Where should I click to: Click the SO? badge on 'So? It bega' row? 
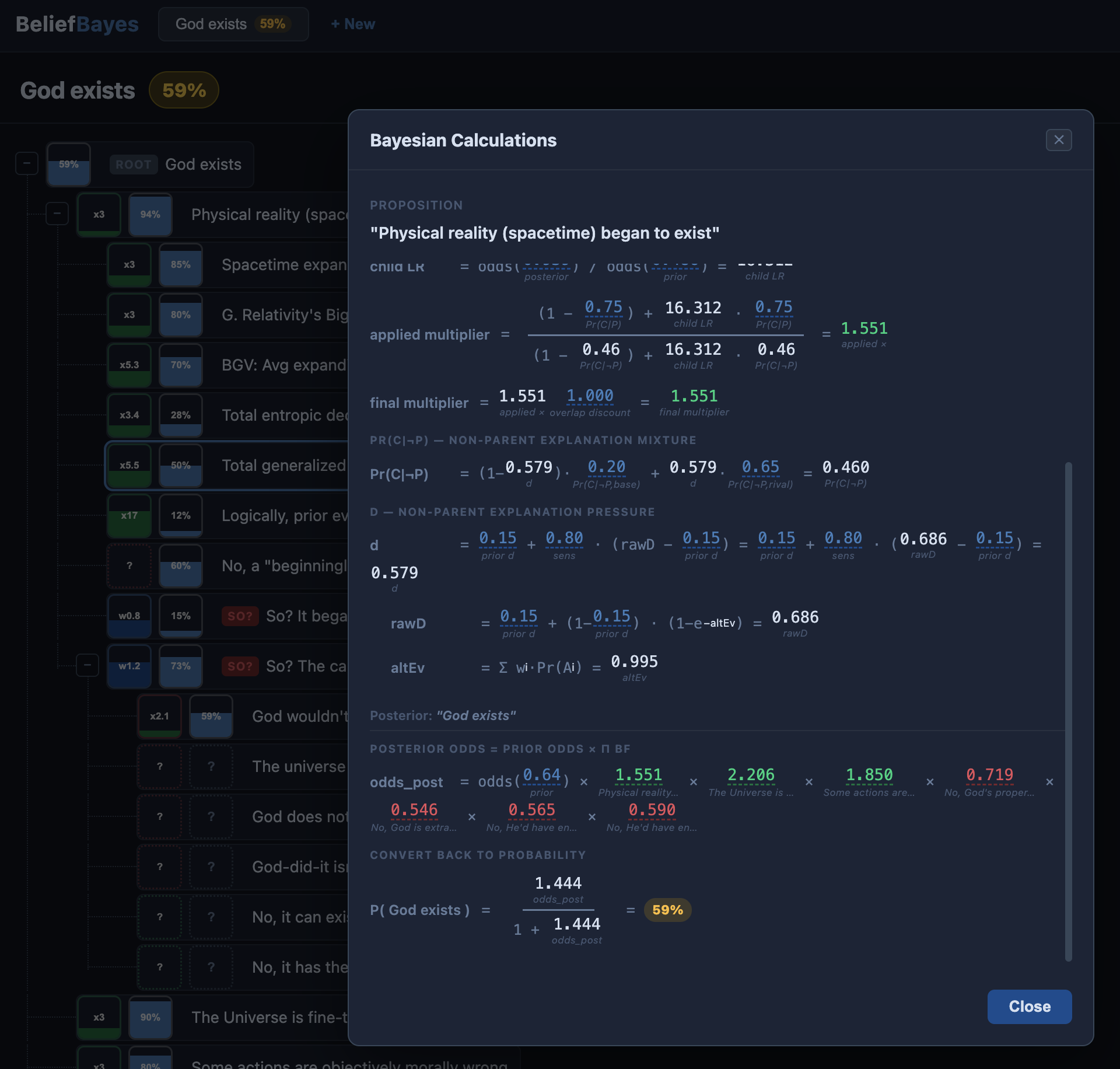tap(240, 616)
